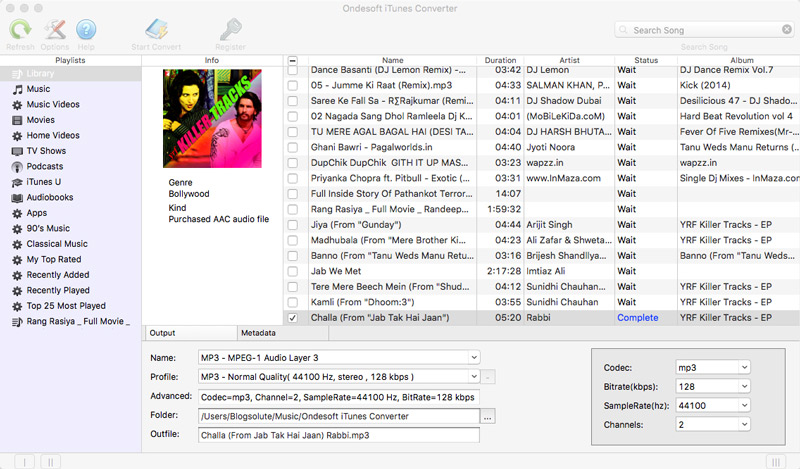Browse for output folder with ... button
The width and height of the screenshot is (800, 469).
coord(488,416)
